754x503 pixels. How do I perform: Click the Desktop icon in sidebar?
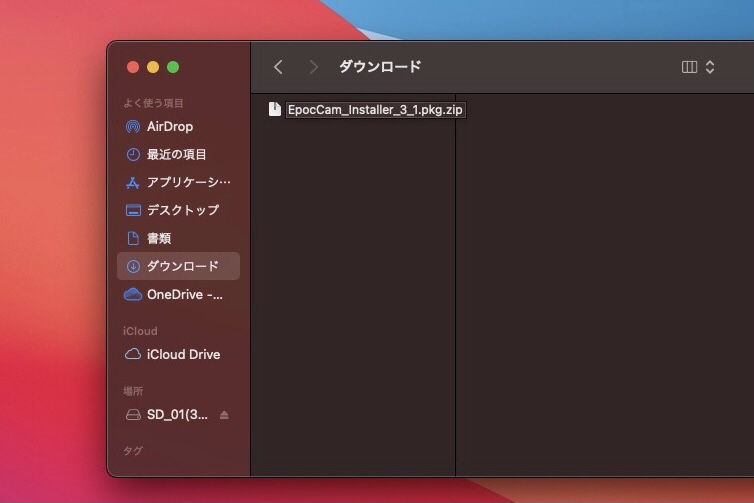tap(133, 210)
